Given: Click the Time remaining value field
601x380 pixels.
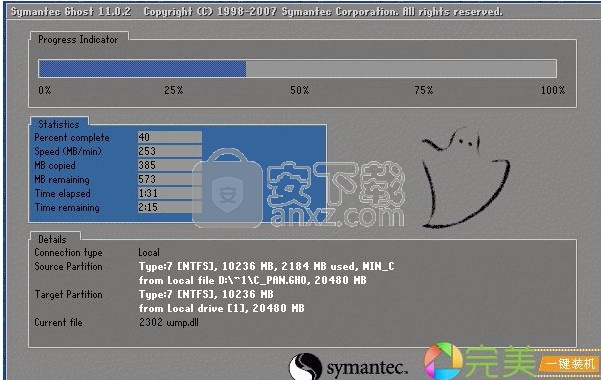Looking at the screenshot, I should [170, 207].
